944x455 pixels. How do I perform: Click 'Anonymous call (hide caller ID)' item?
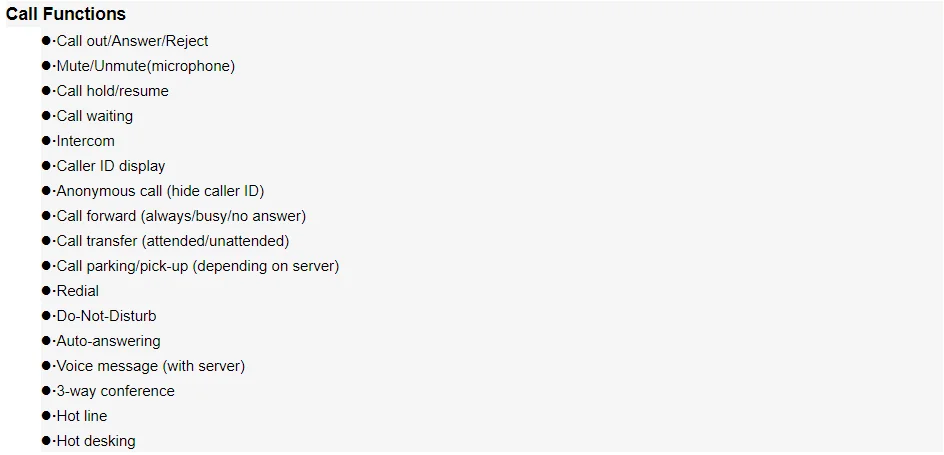click(160, 191)
